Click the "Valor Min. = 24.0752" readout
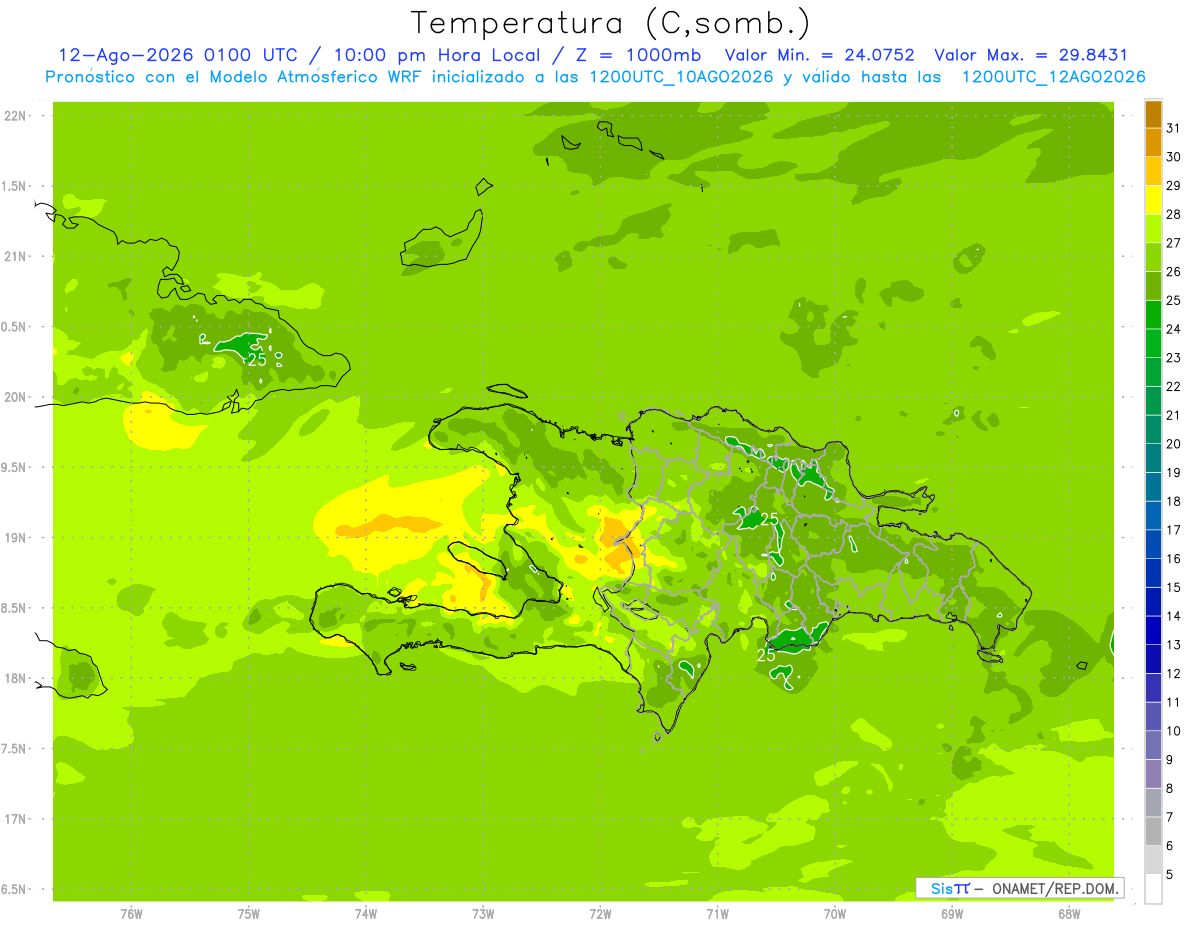This screenshot has width=1200, height=927. (819, 55)
